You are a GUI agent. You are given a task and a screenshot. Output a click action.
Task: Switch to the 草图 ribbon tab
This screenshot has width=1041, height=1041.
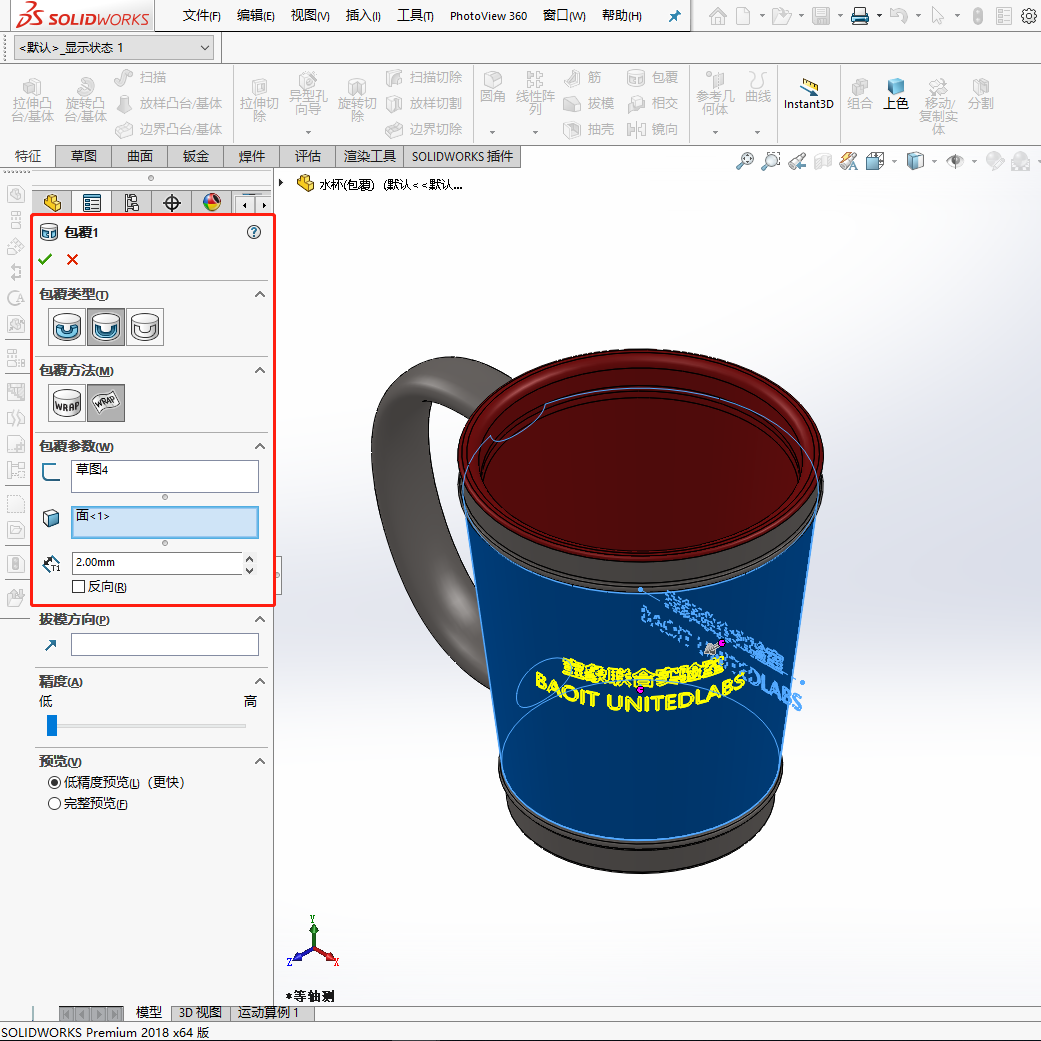coord(84,156)
